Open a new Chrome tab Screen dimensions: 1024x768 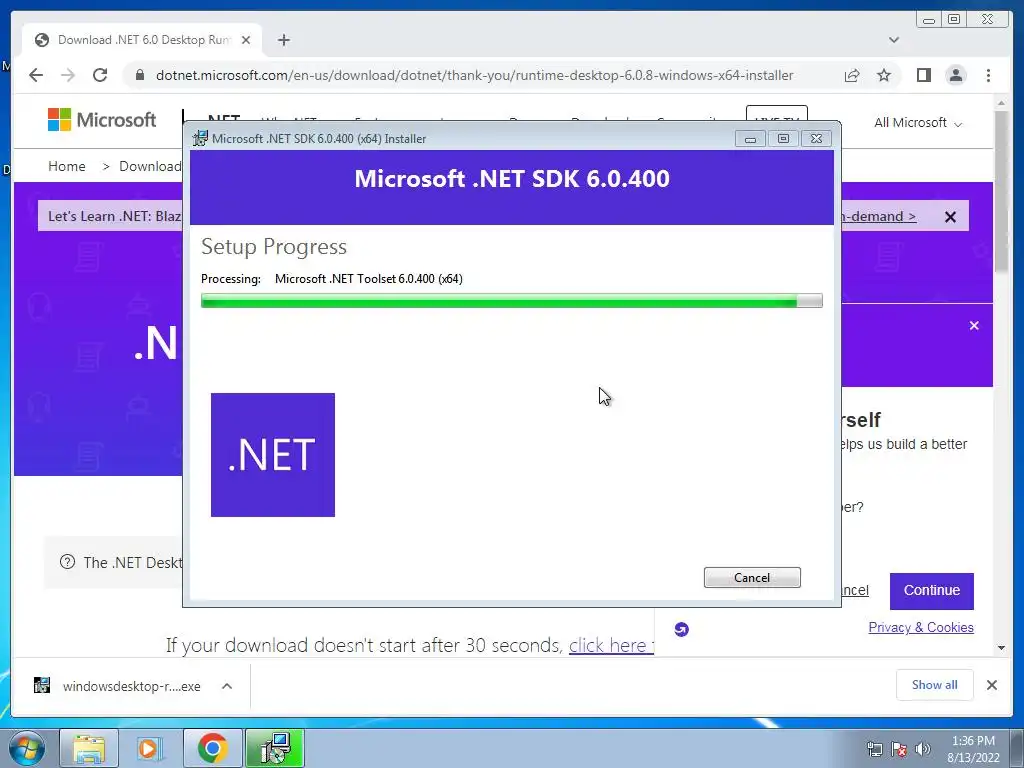point(283,40)
